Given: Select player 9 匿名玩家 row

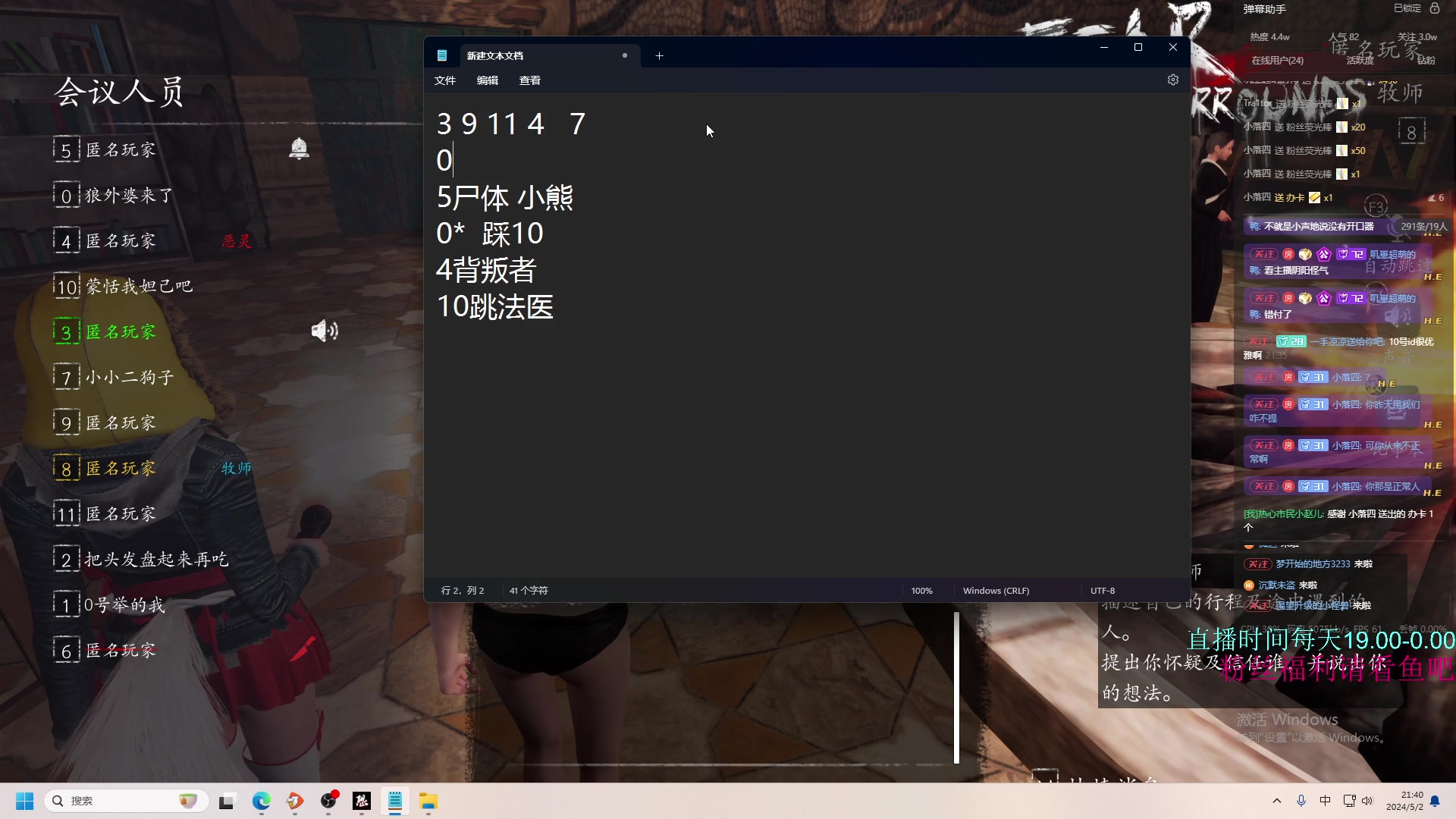Looking at the screenshot, I should pos(105,423).
